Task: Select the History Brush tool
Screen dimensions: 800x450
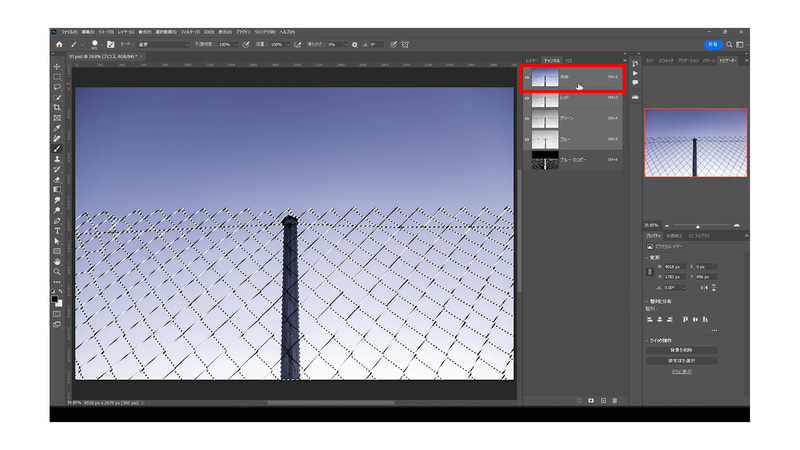Action: (x=57, y=169)
